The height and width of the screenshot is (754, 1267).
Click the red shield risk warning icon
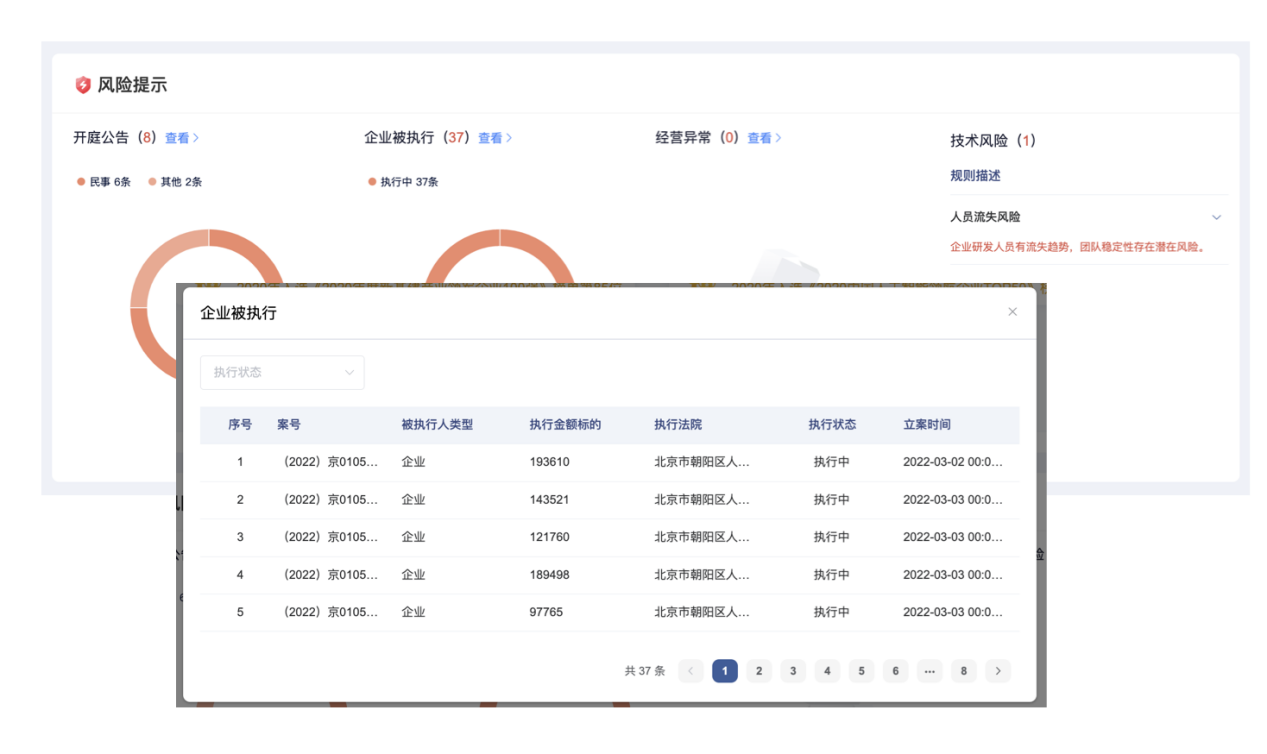(x=83, y=86)
